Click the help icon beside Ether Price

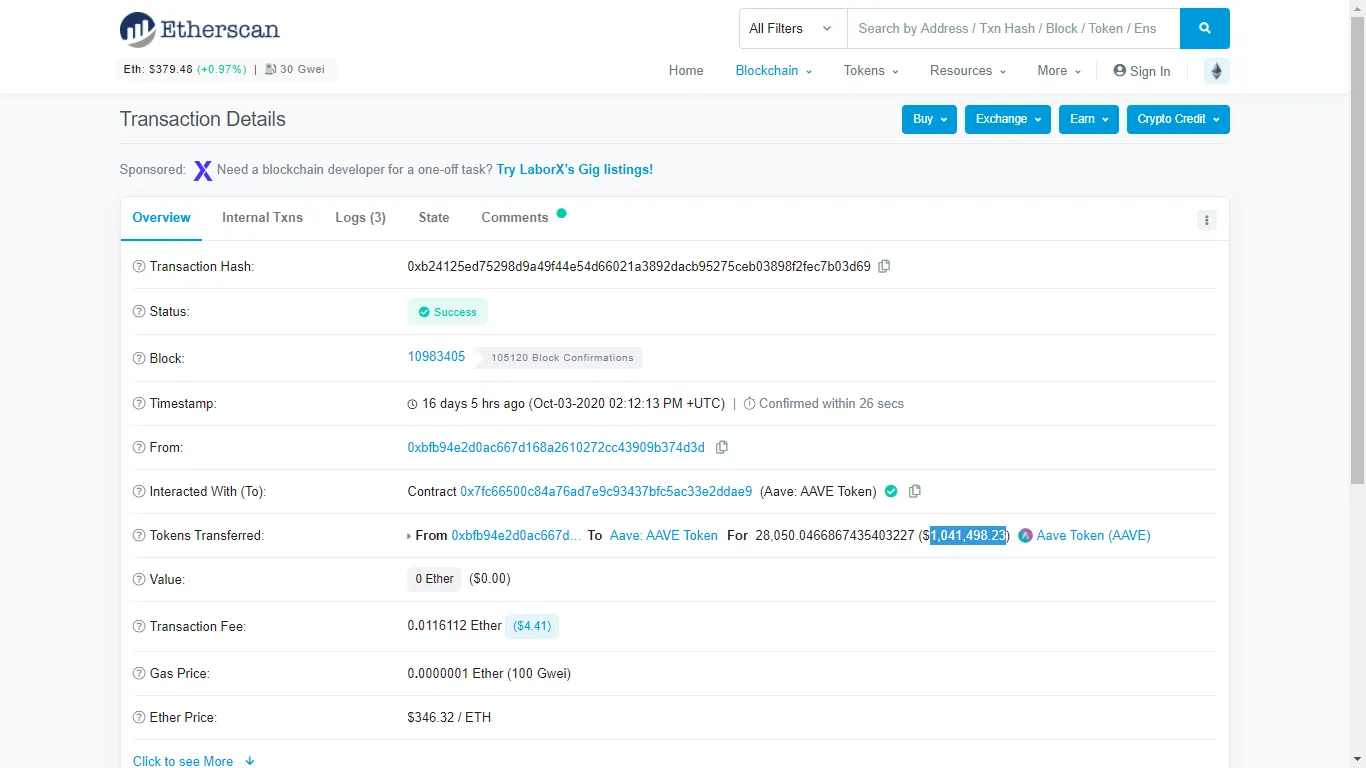click(x=139, y=718)
